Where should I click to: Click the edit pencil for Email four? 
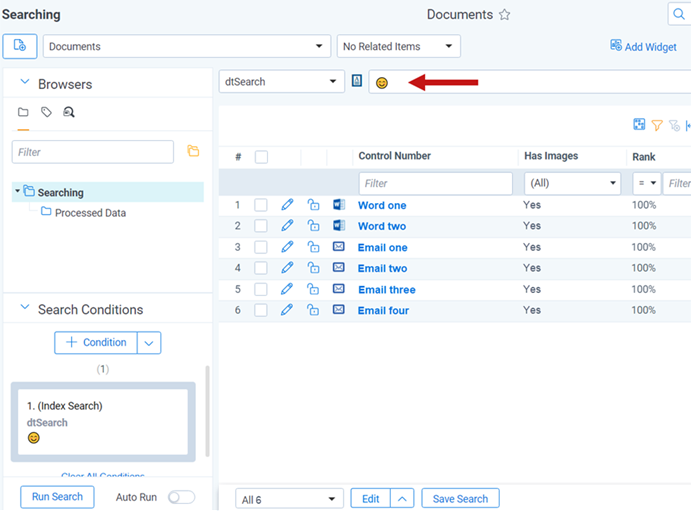coord(287,309)
